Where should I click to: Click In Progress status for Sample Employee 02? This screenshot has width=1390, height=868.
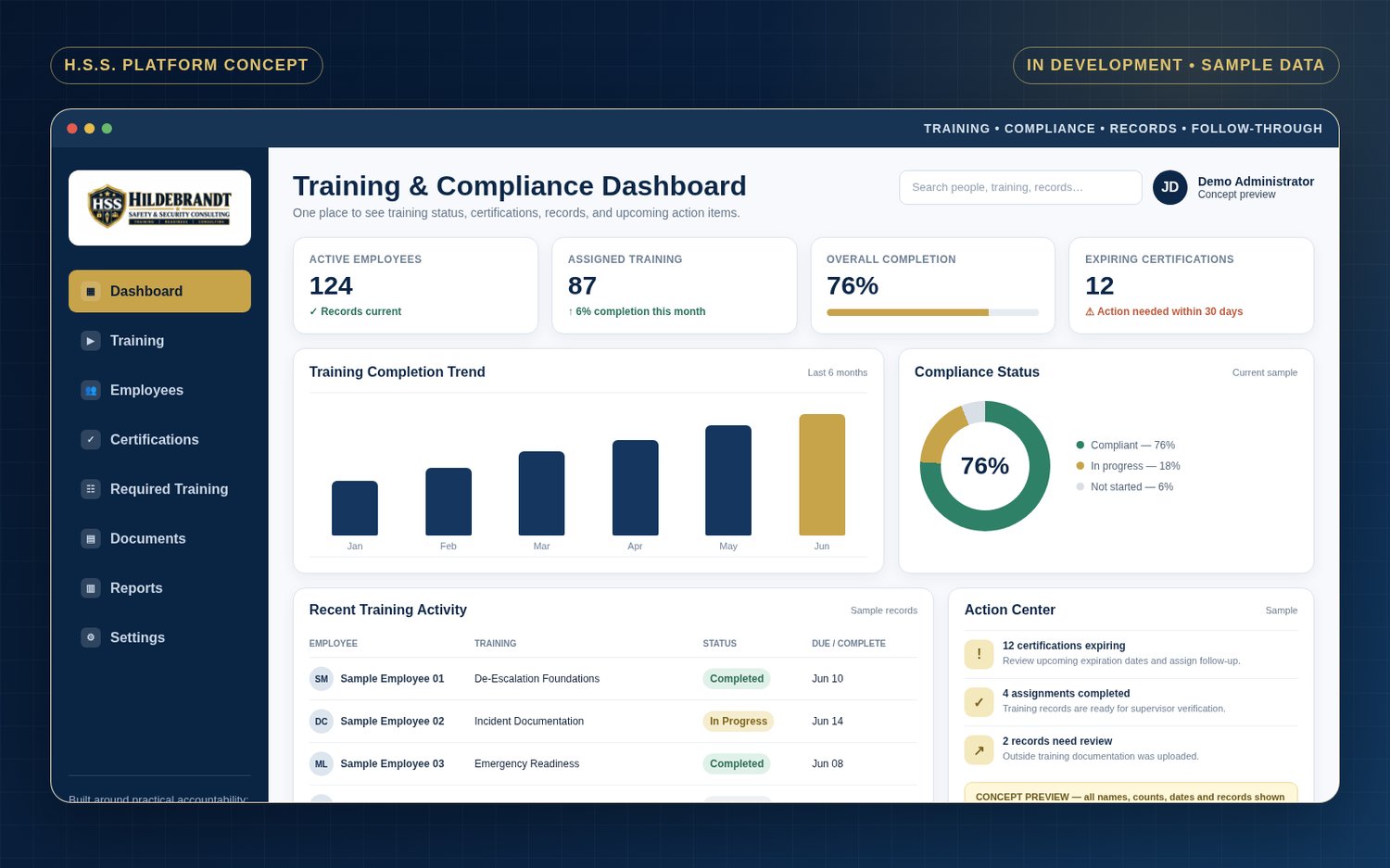coord(739,722)
